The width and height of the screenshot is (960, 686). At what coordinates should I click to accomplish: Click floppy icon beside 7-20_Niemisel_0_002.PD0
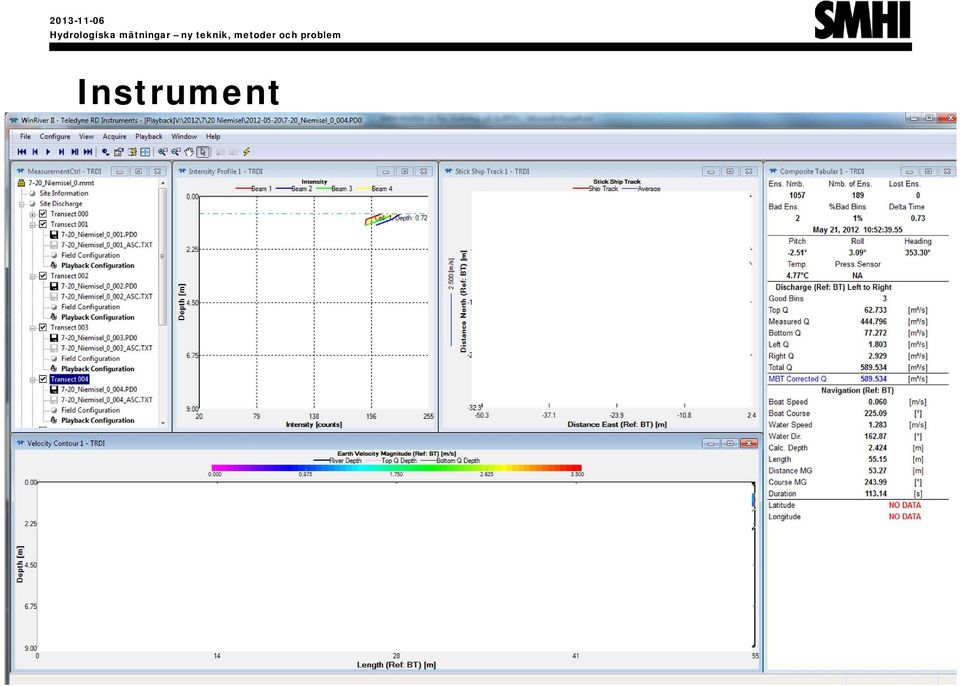pos(54,286)
